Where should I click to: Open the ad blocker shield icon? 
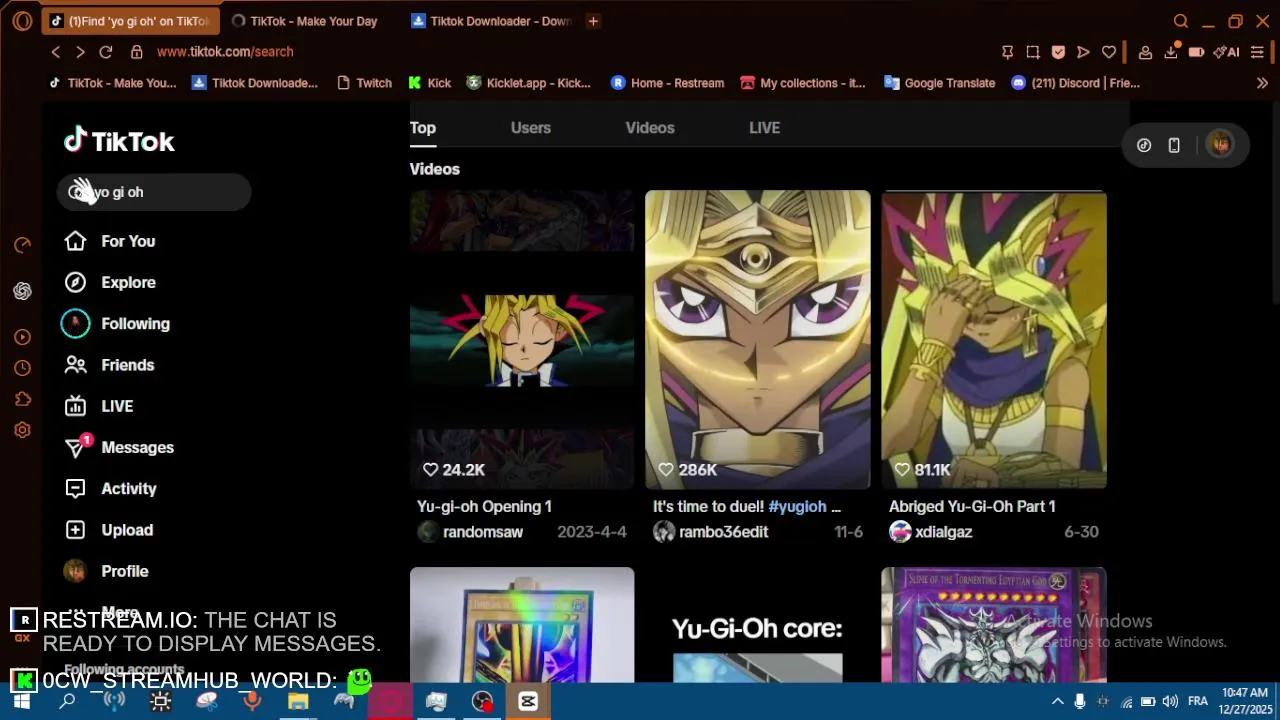click(x=1058, y=52)
